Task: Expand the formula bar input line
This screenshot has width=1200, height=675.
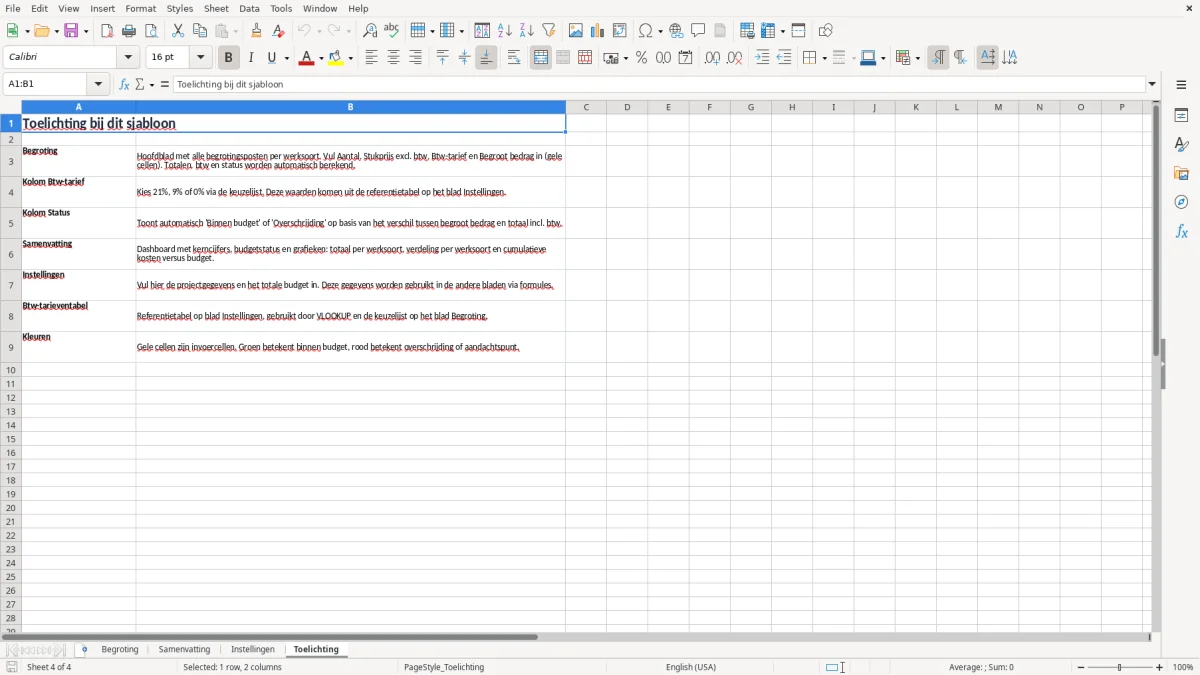Action: (1153, 85)
